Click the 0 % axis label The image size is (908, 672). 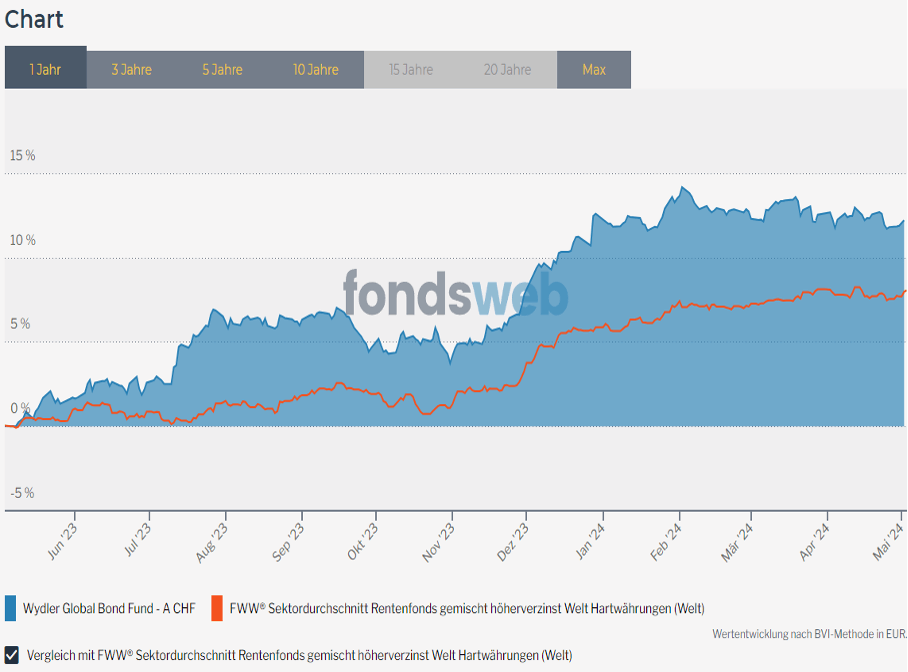(20, 408)
